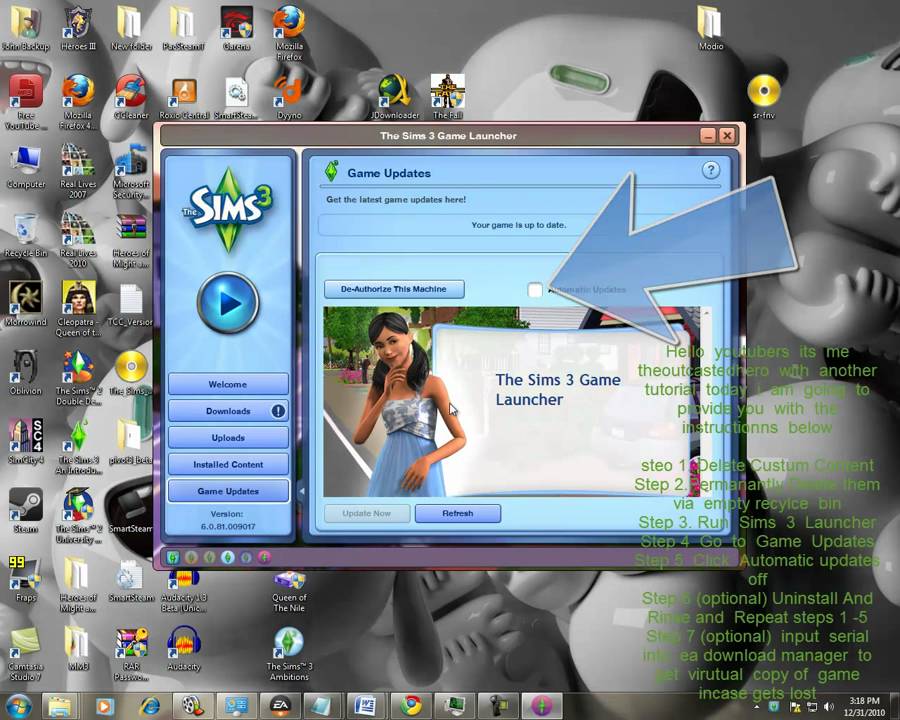Screen dimensions: 900x720
Task: Open the EA Download Manager taskbar icon
Action: 280,706
